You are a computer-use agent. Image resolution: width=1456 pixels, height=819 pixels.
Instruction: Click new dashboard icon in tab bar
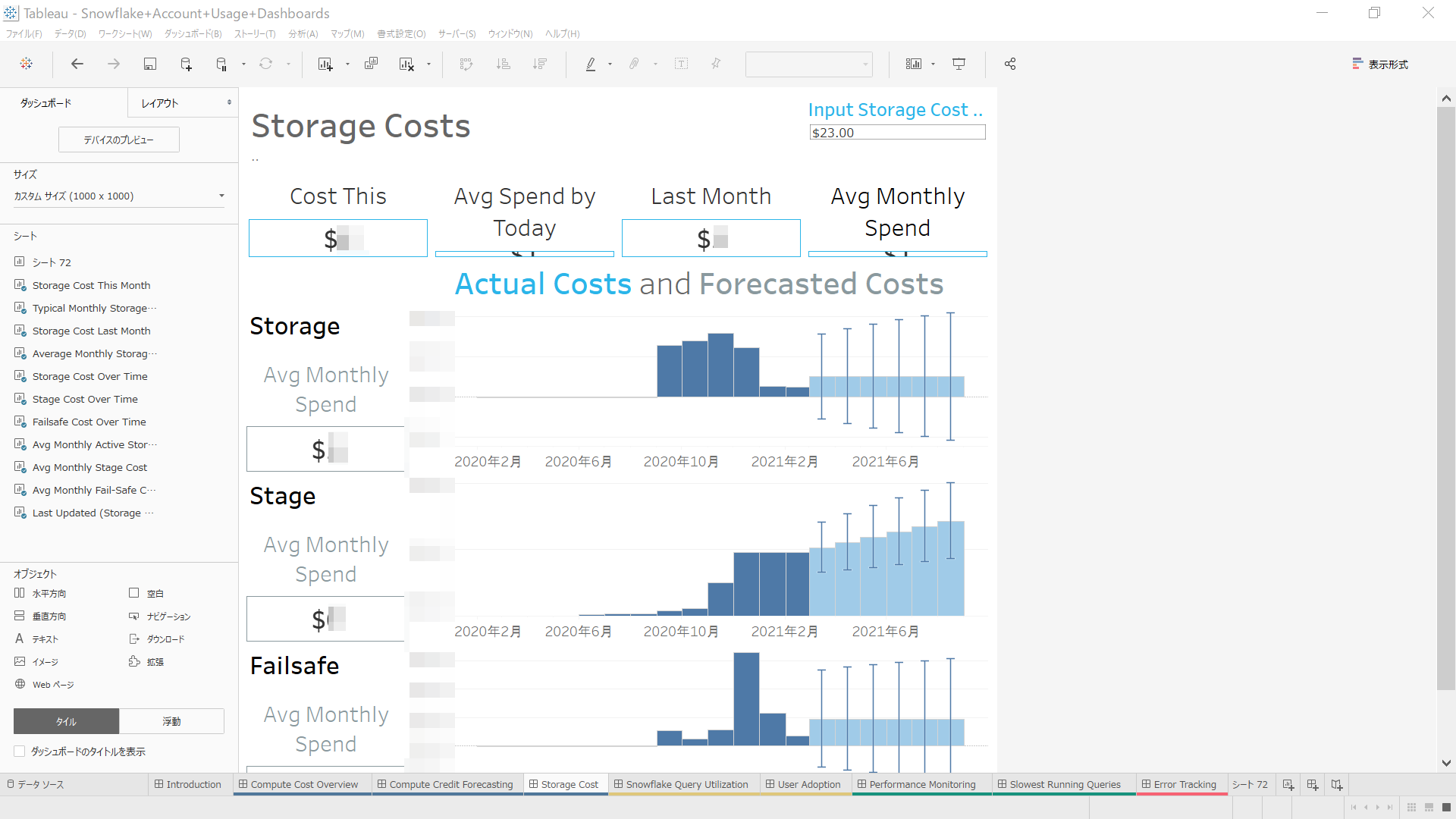pos(1313,785)
